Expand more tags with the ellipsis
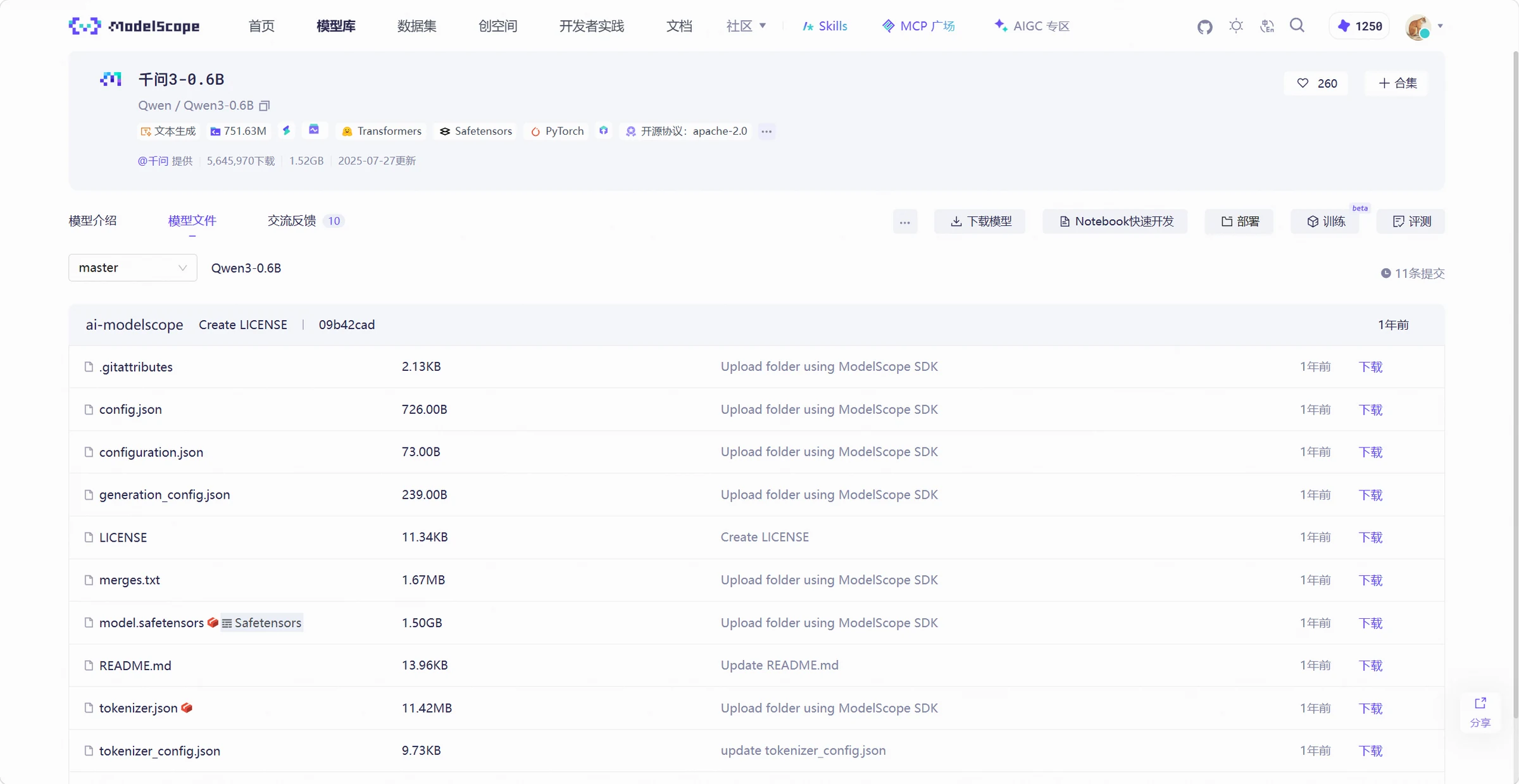The image size is (1519, 784). coord(766,131)
